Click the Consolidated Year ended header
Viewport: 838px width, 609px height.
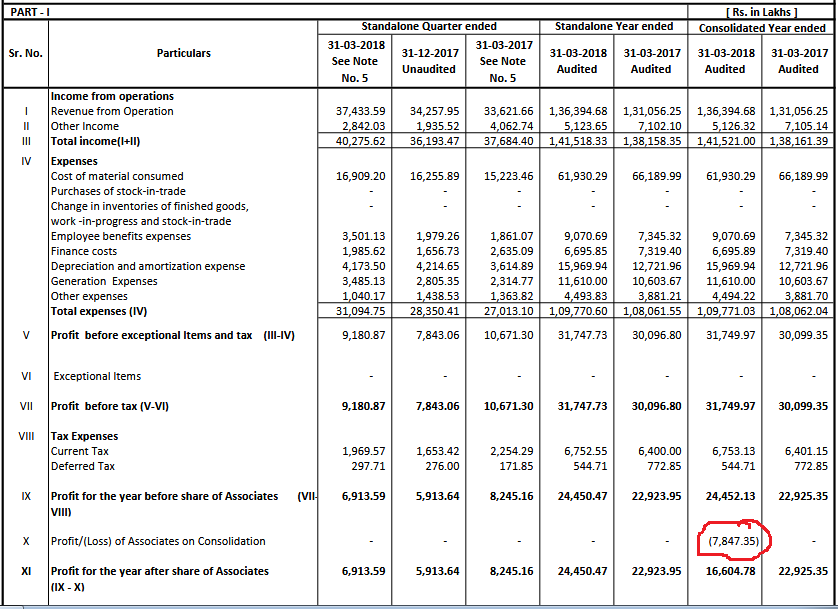pos(763,28)
